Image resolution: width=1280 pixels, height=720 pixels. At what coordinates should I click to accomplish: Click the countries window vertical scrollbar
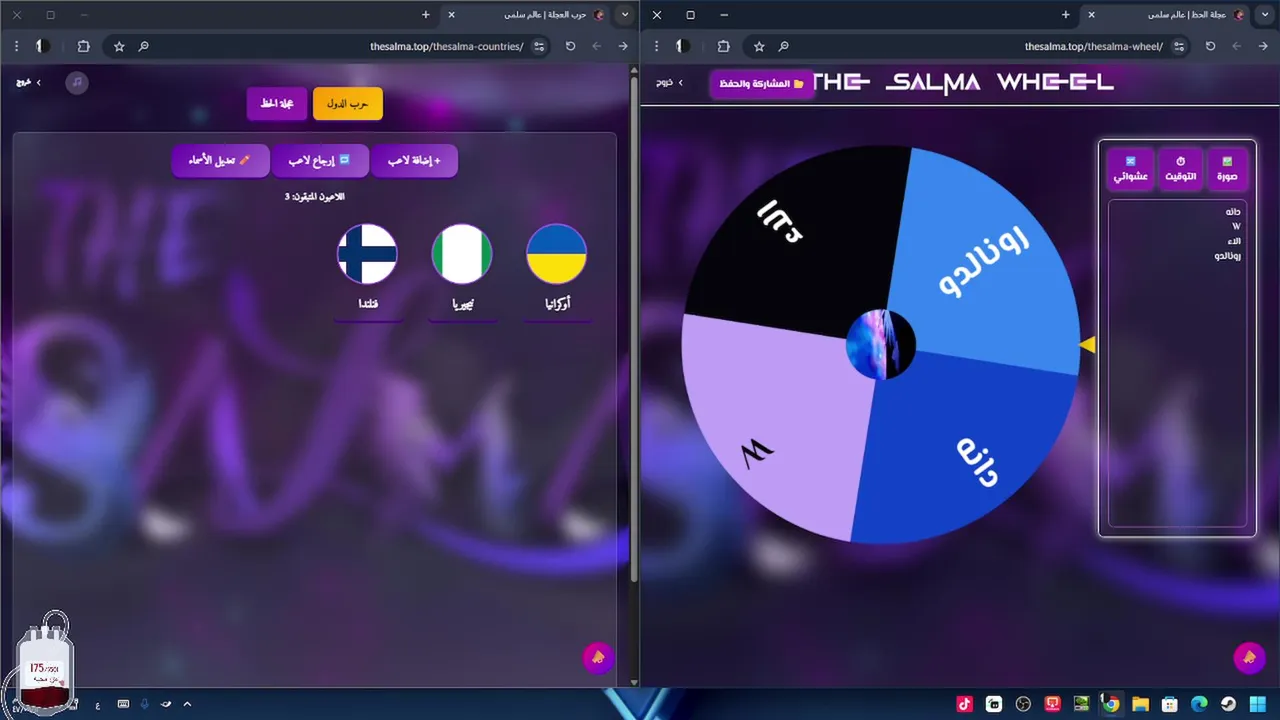click(x=633, y=330)
